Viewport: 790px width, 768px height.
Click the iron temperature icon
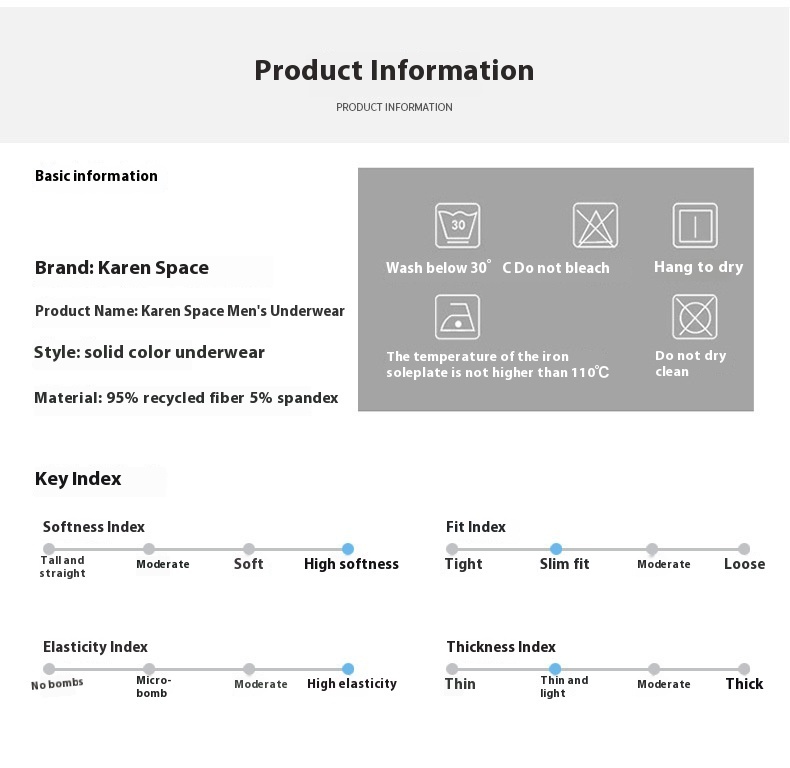tap(457, 317)
